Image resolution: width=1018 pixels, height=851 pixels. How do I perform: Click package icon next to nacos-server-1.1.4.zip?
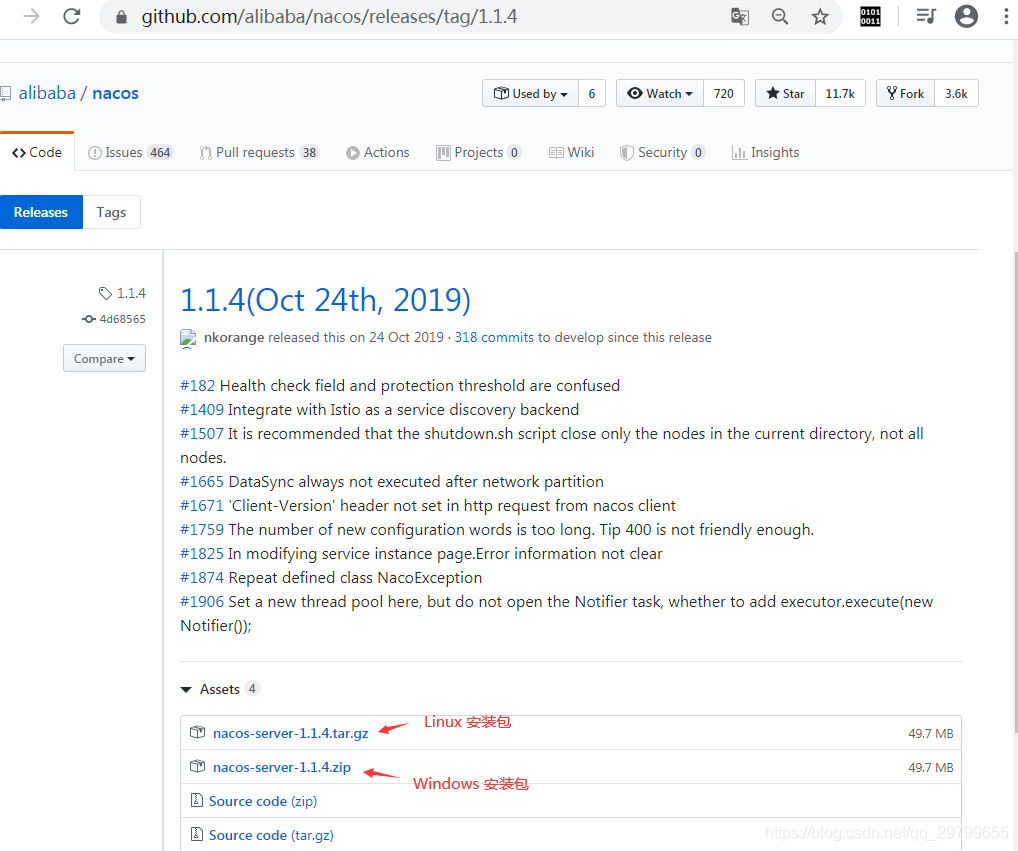[197, 767]
